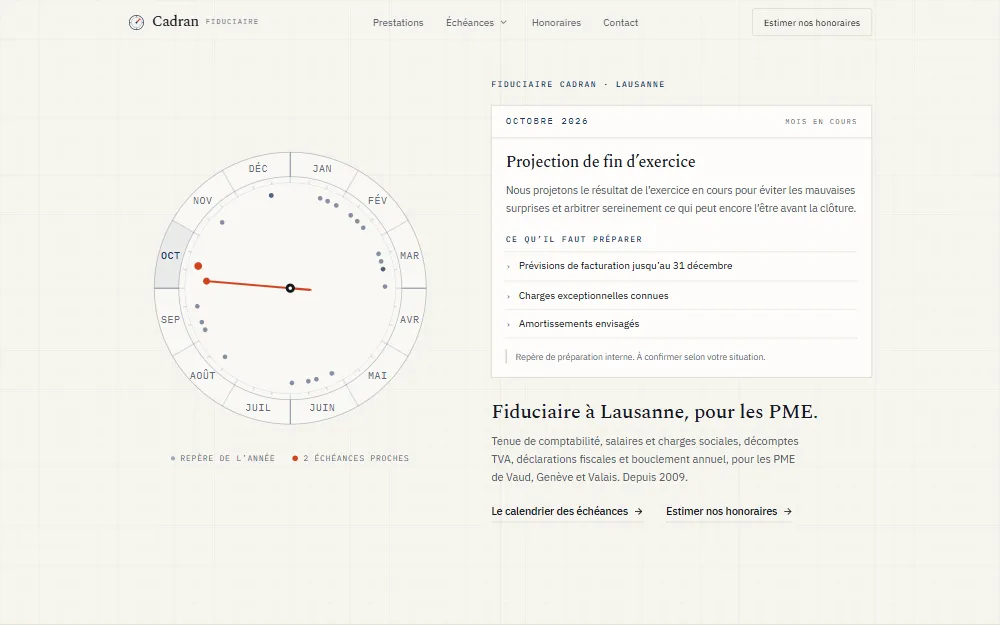
Task: Click Fiduciaire à Lausanne, pour les PME heading
Action: [654, 412]
